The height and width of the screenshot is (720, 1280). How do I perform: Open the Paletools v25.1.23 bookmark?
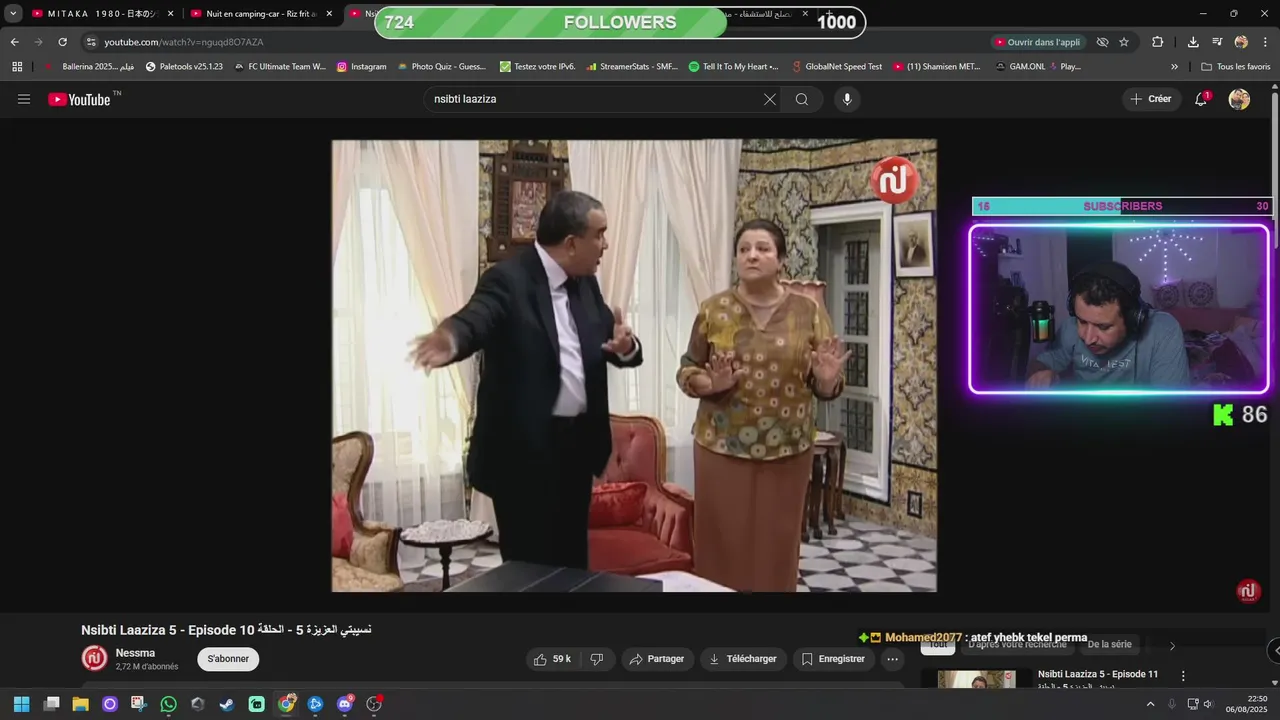[184, 66]
